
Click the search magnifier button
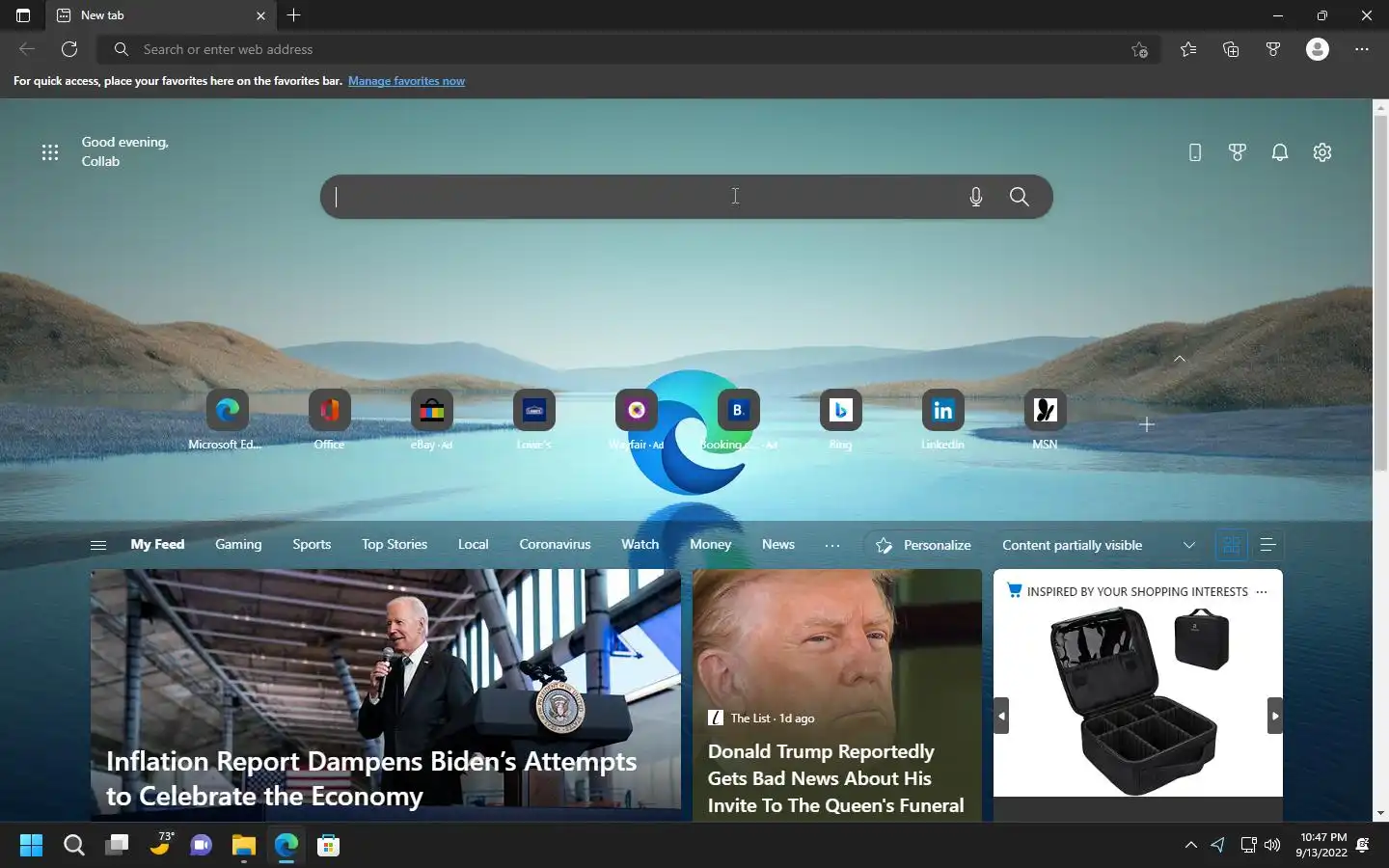(x=1019, y=197)
